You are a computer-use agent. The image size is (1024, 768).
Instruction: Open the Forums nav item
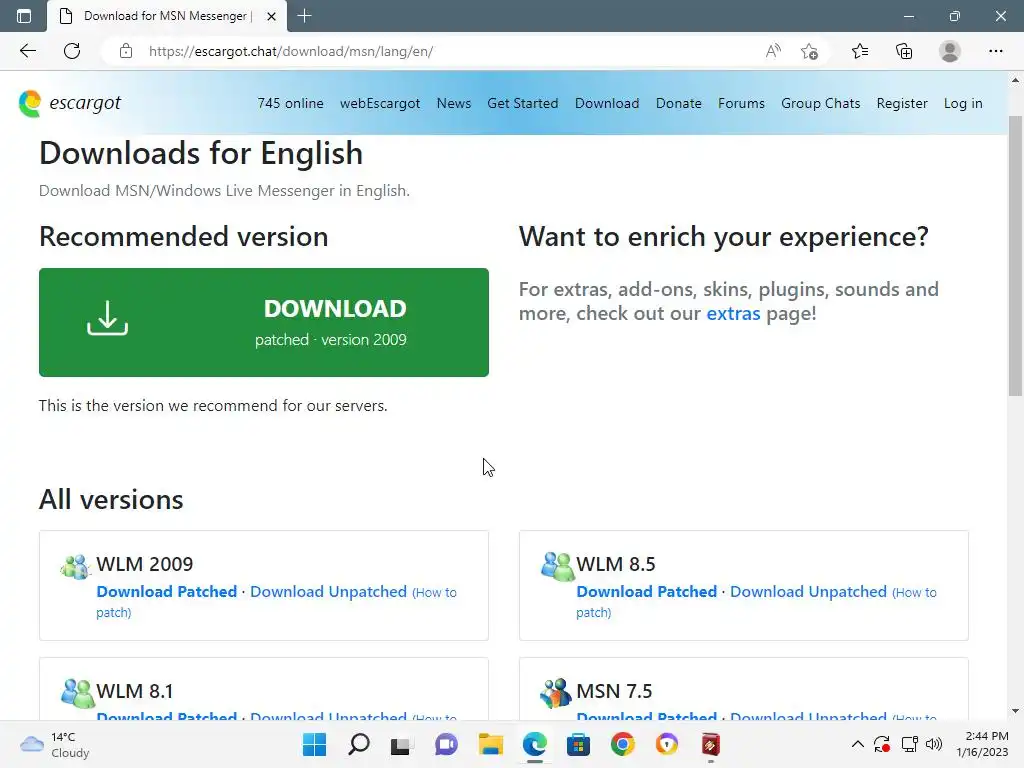(x=741, y=103)
